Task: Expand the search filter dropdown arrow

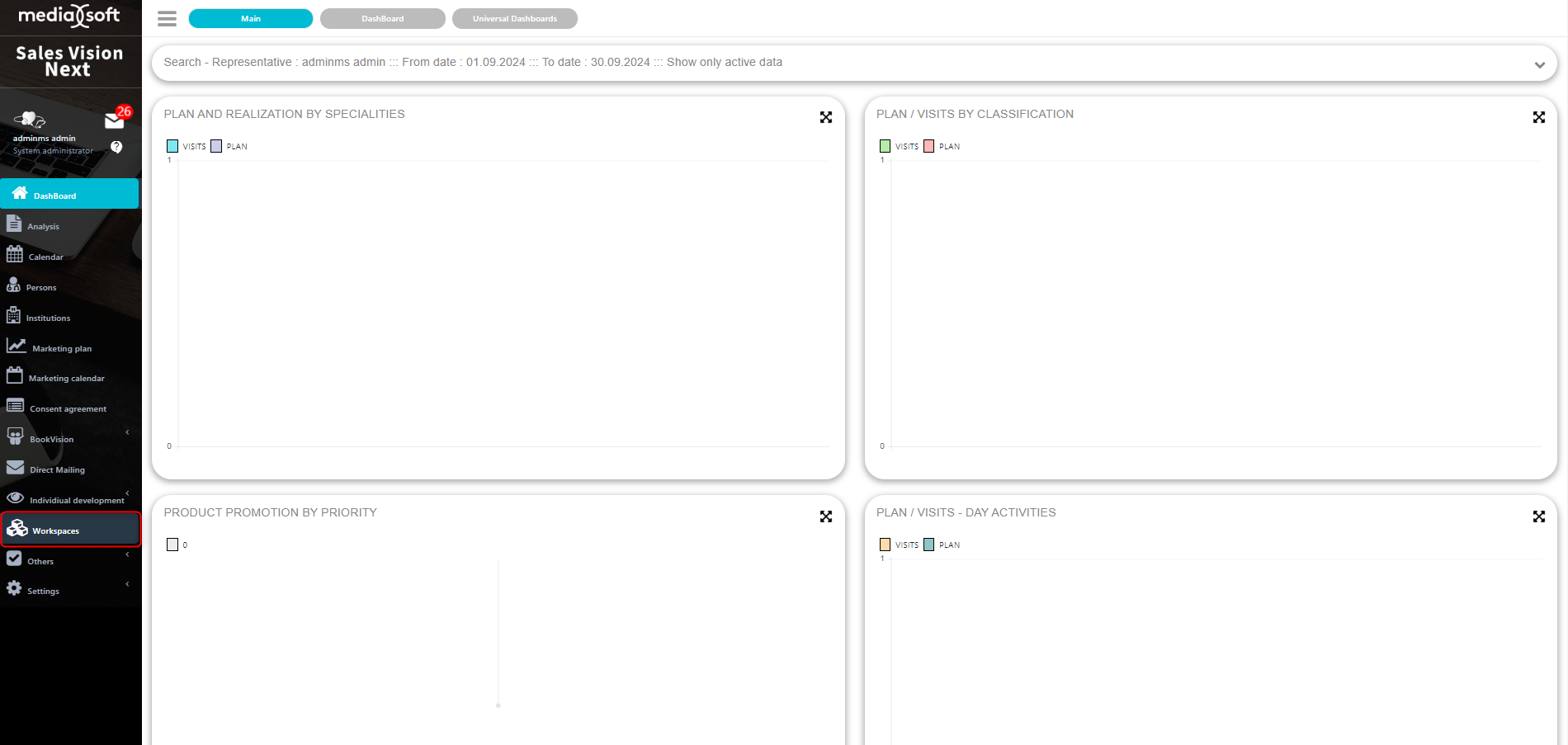Action: pyautogui.click(x=1539, y=65)
